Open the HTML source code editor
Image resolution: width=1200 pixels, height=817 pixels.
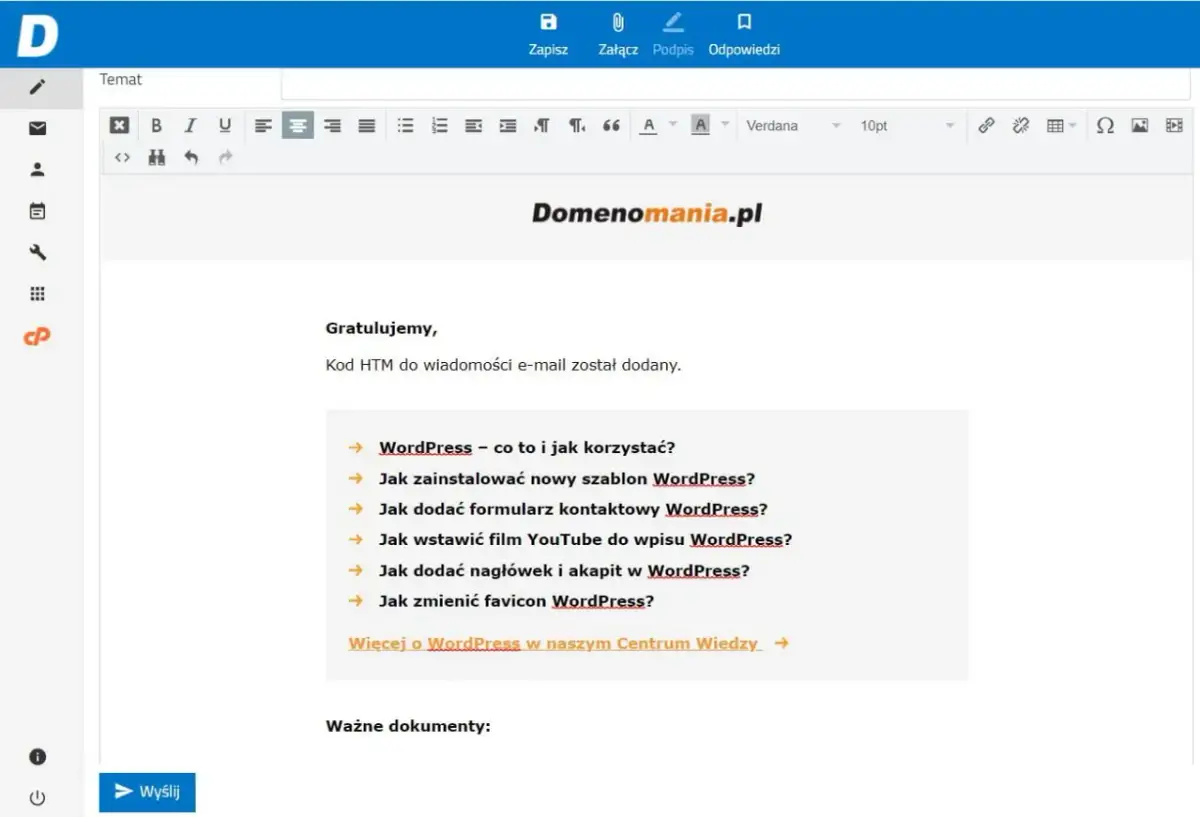[x=122, y=157]
